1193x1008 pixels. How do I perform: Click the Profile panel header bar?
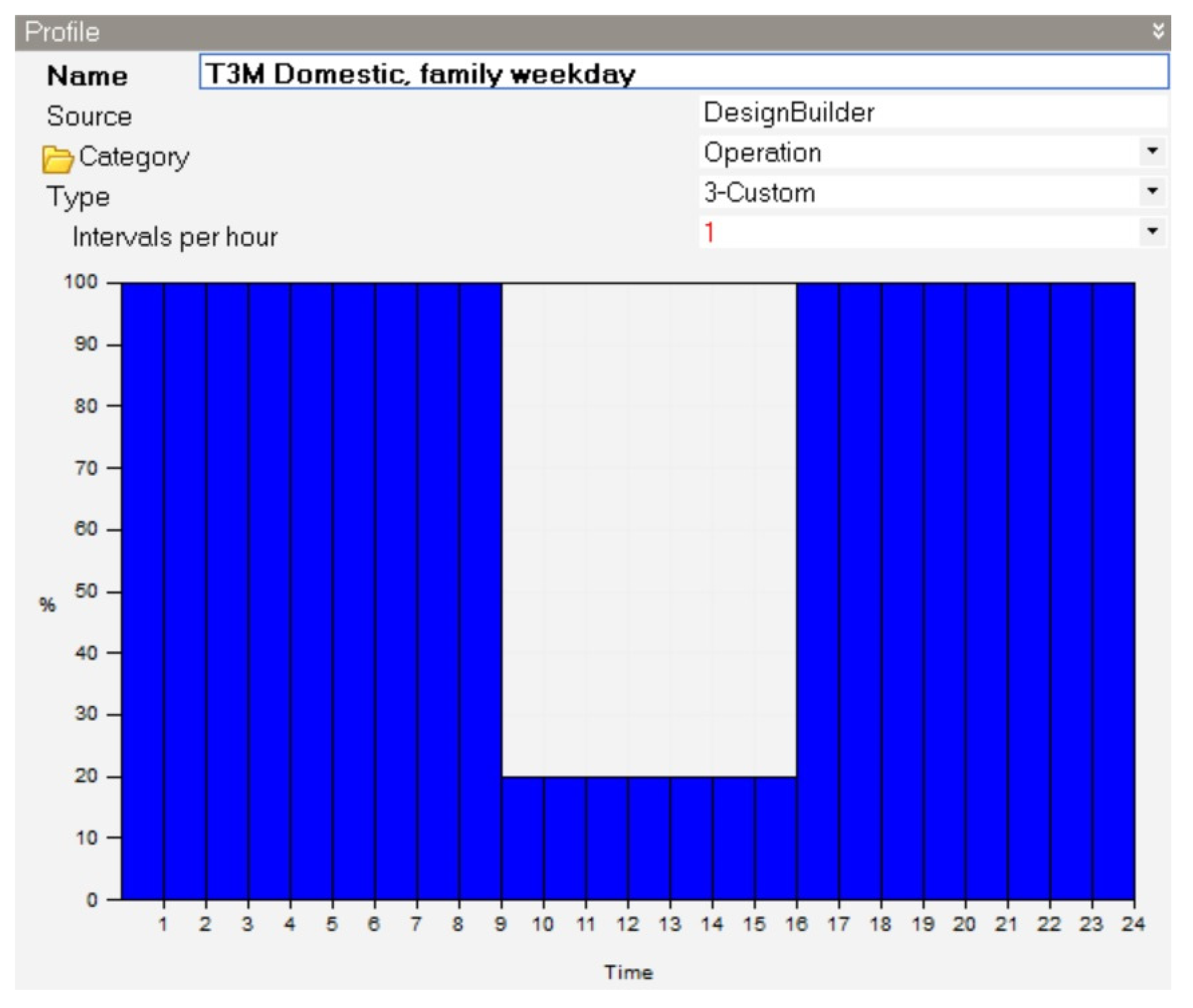tap(572, 32)
